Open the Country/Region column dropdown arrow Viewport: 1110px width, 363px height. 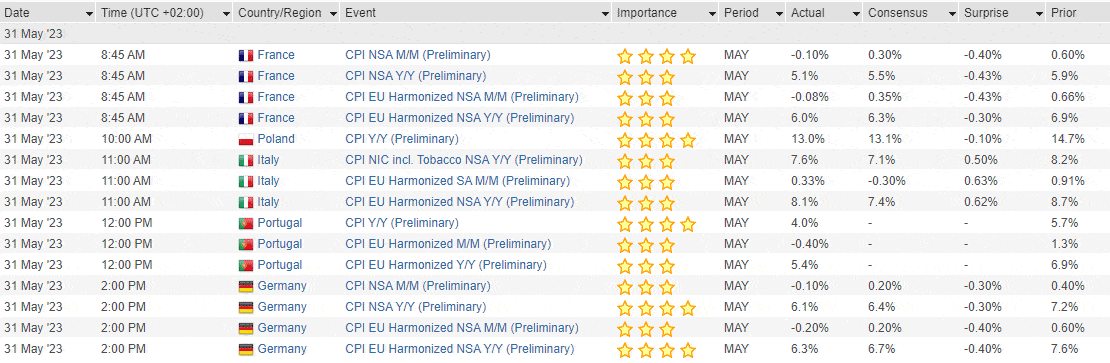(331, 13)
